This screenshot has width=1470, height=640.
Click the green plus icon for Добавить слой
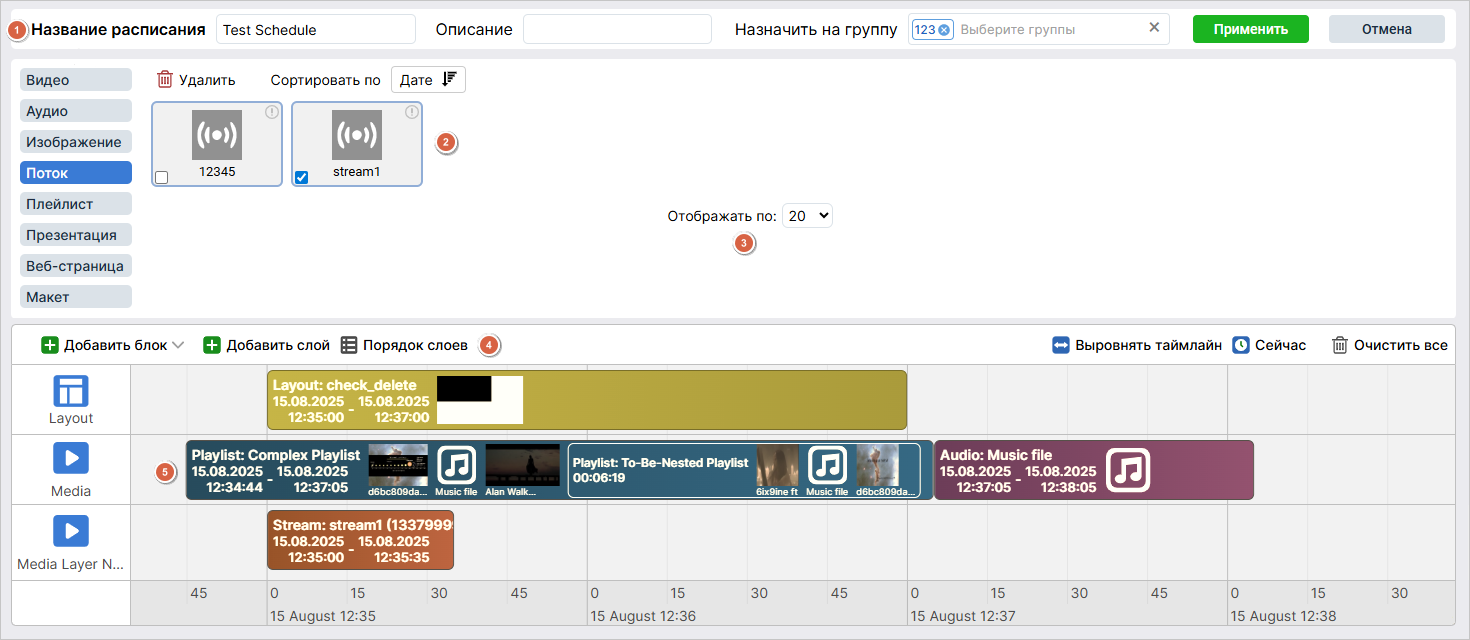pyautogui.click(x=212, y=345)
